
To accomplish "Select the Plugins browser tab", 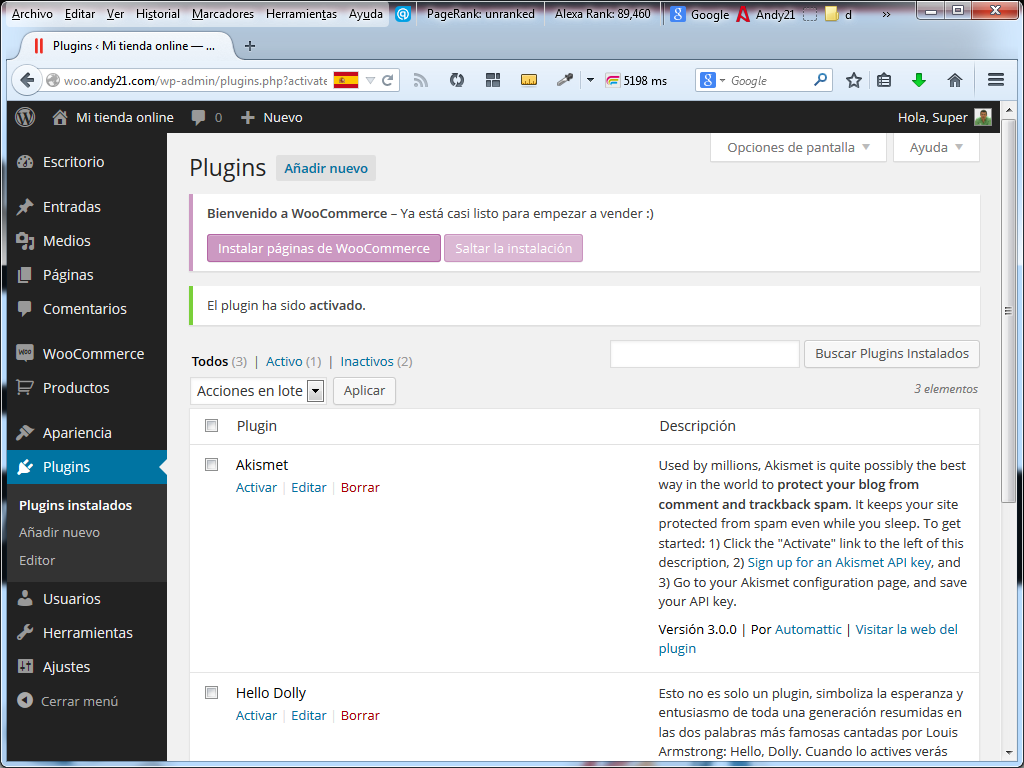I will coord(127,46).
